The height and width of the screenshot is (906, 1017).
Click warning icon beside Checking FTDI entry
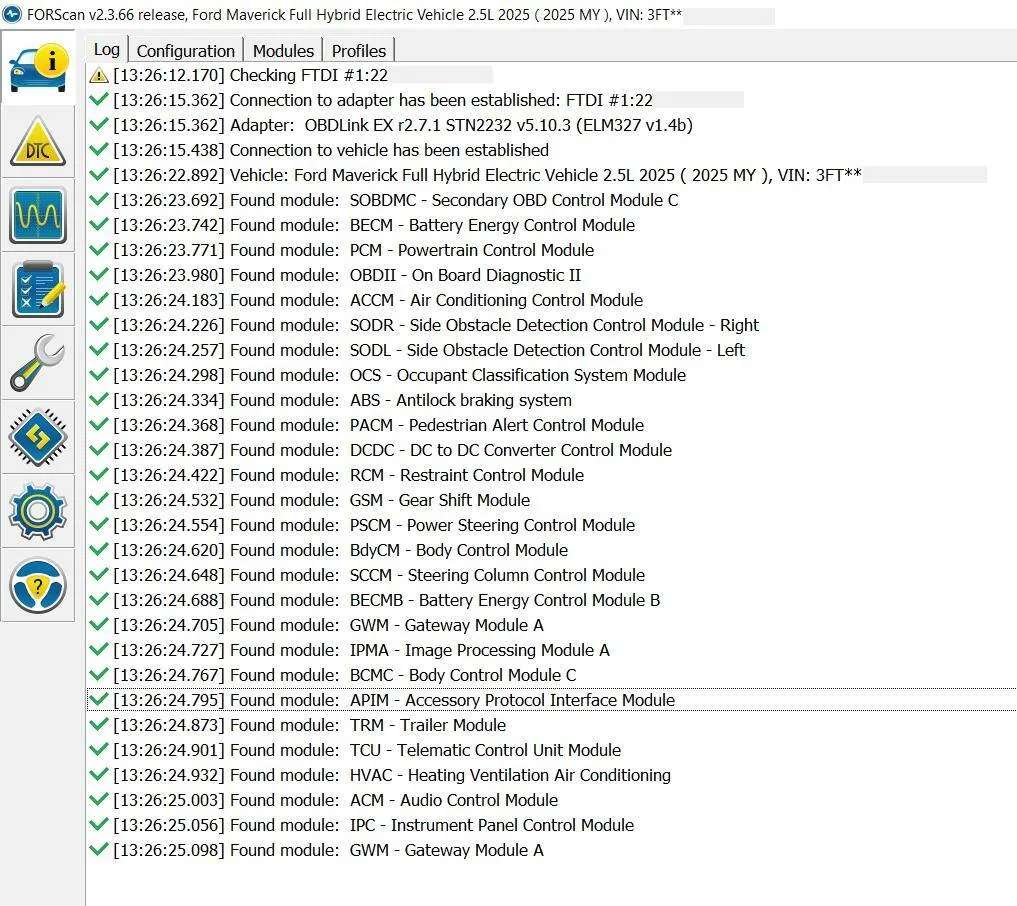click(x=99, y=75)
